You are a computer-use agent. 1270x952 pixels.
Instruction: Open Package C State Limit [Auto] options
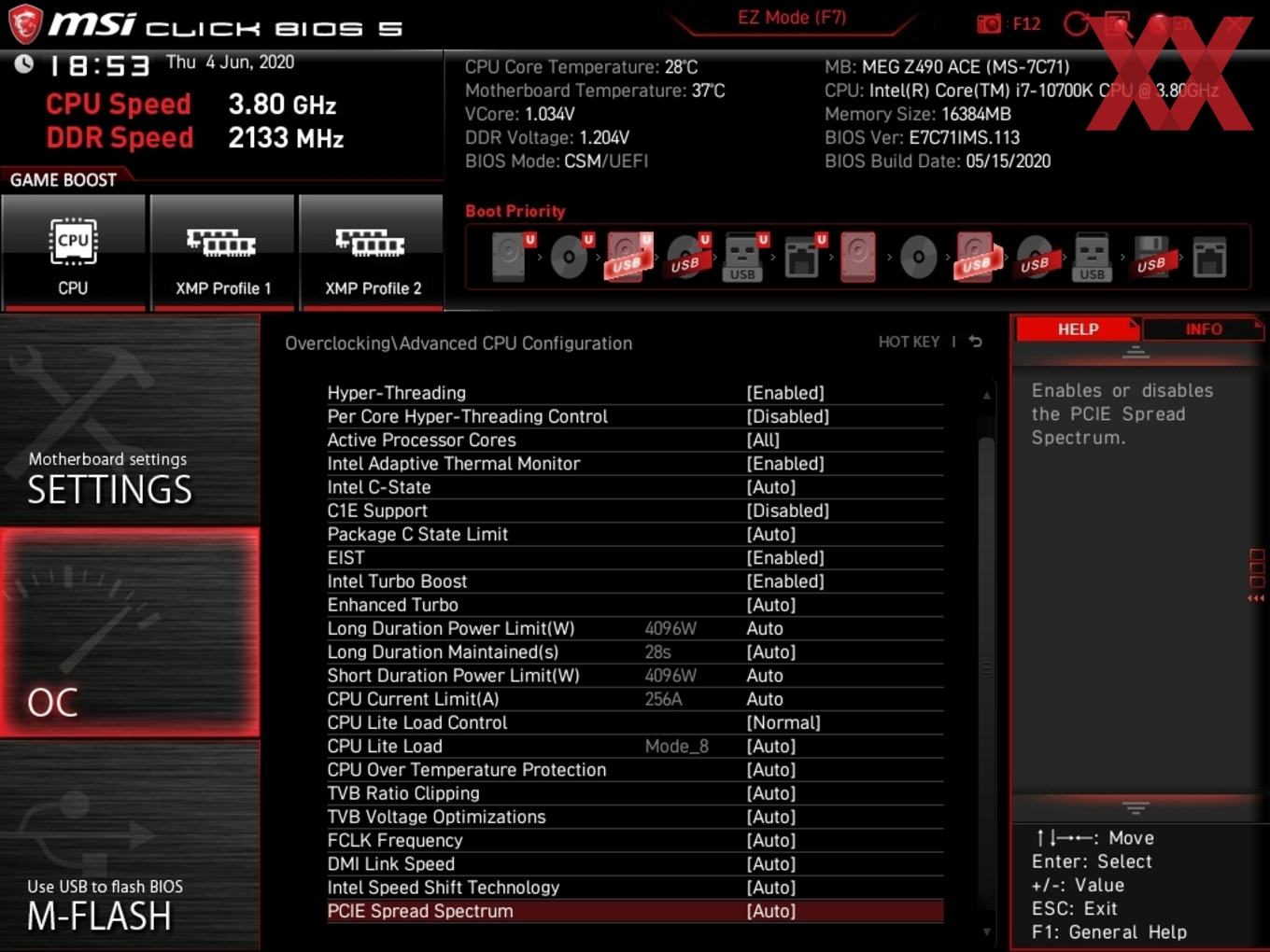click(x=771, y=534)
